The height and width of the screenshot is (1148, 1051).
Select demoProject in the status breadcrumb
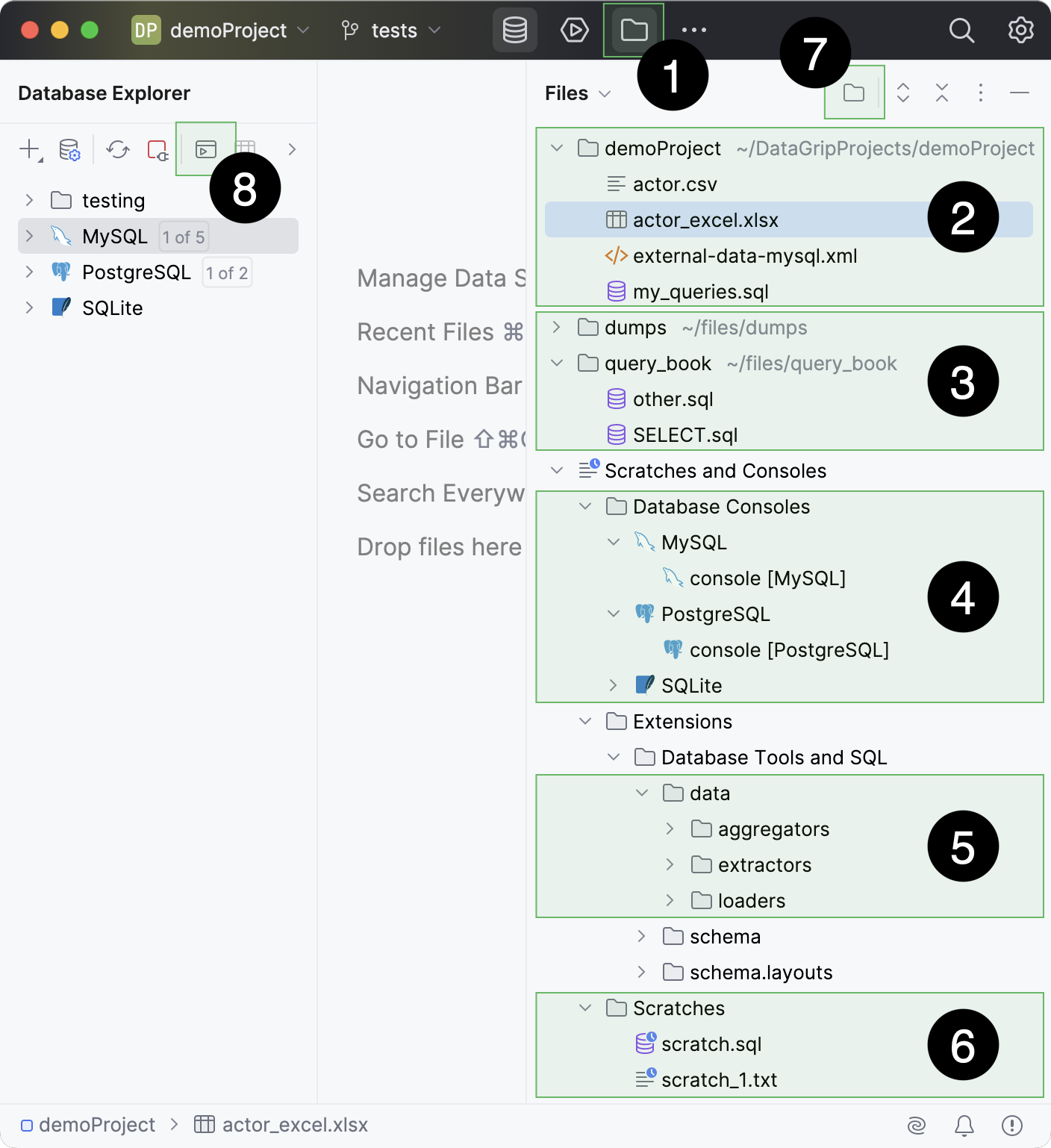click(97, 1124)
